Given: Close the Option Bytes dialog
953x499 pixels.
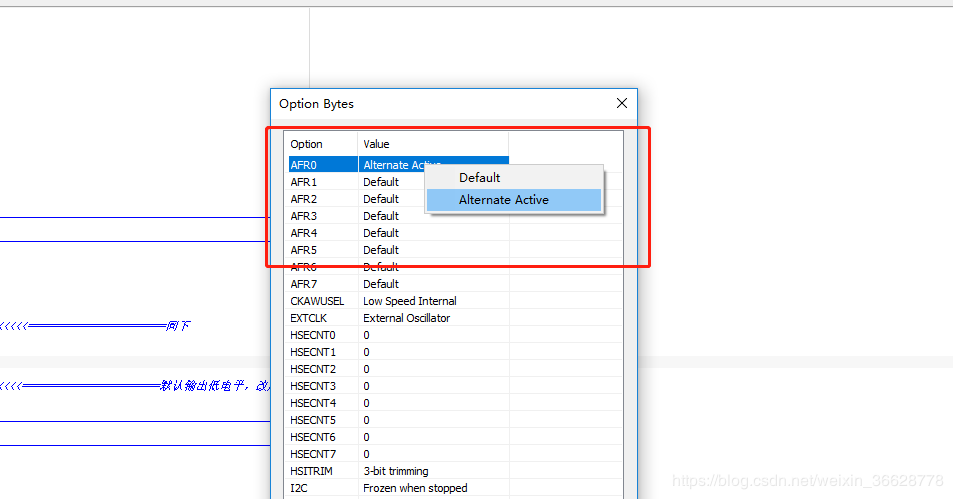Looking at the screenshot, I should (x=621, y=103).
